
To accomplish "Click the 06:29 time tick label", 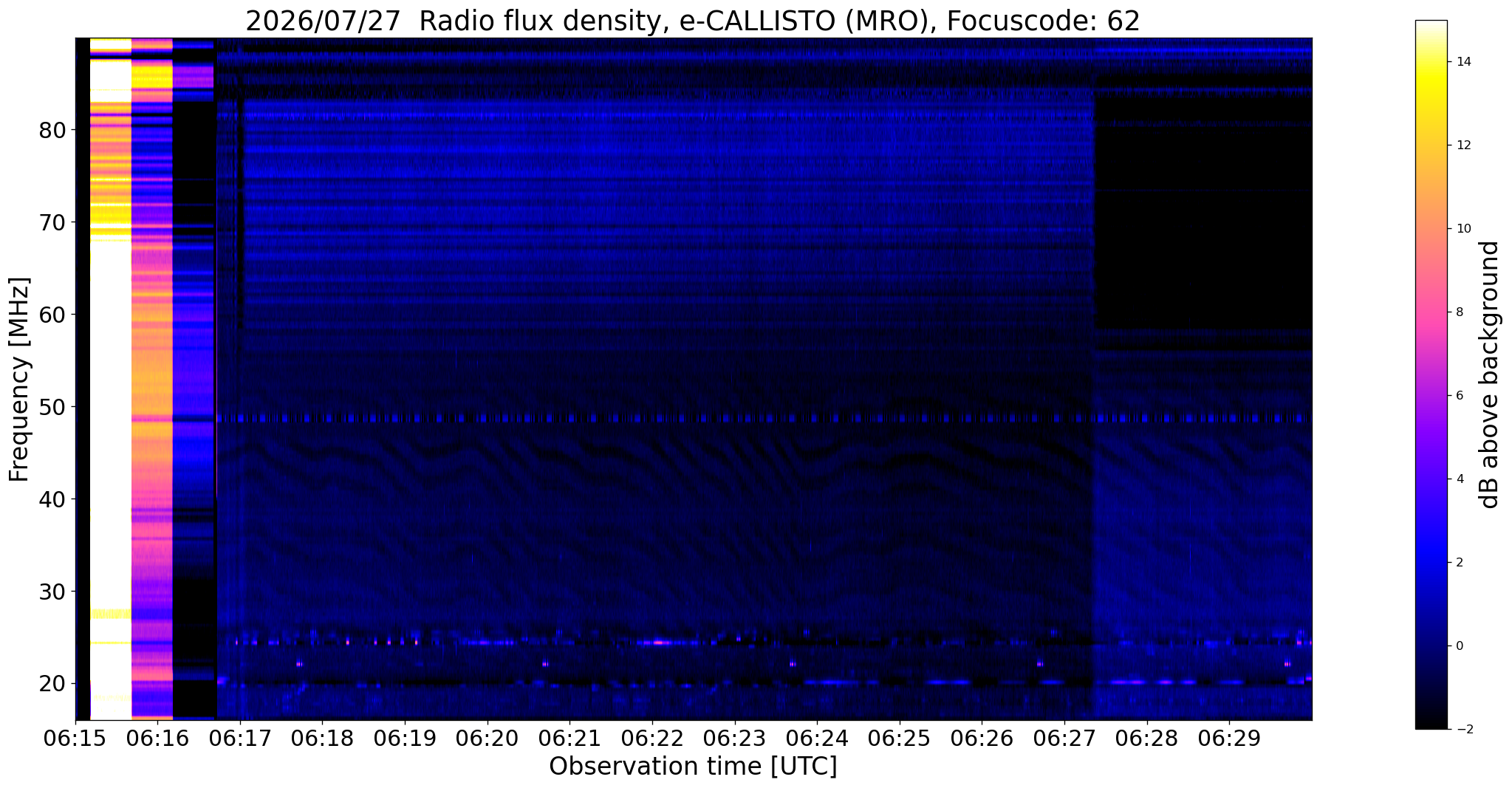I will click(1230, 738).
